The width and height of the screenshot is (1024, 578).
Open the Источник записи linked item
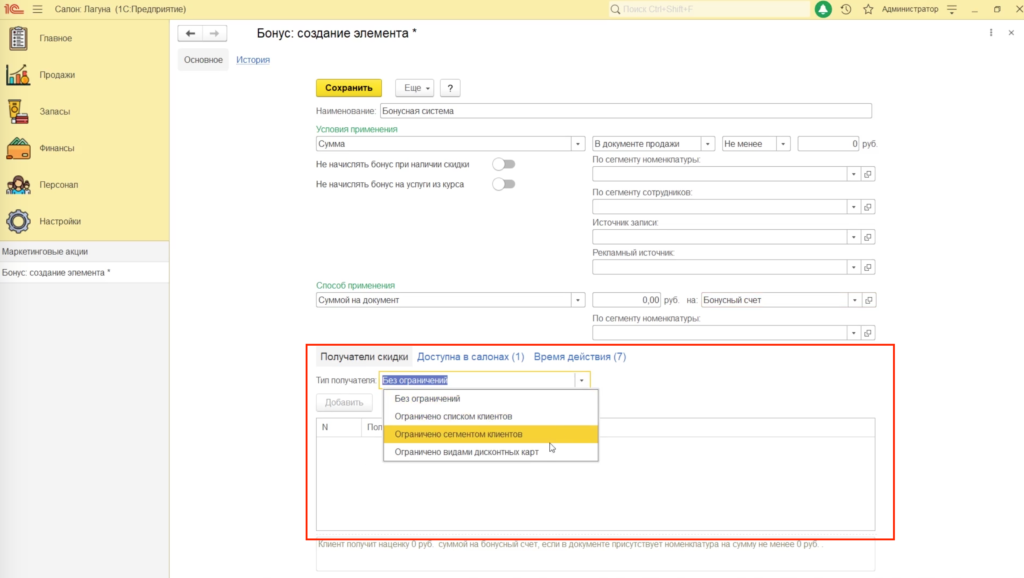868,237
